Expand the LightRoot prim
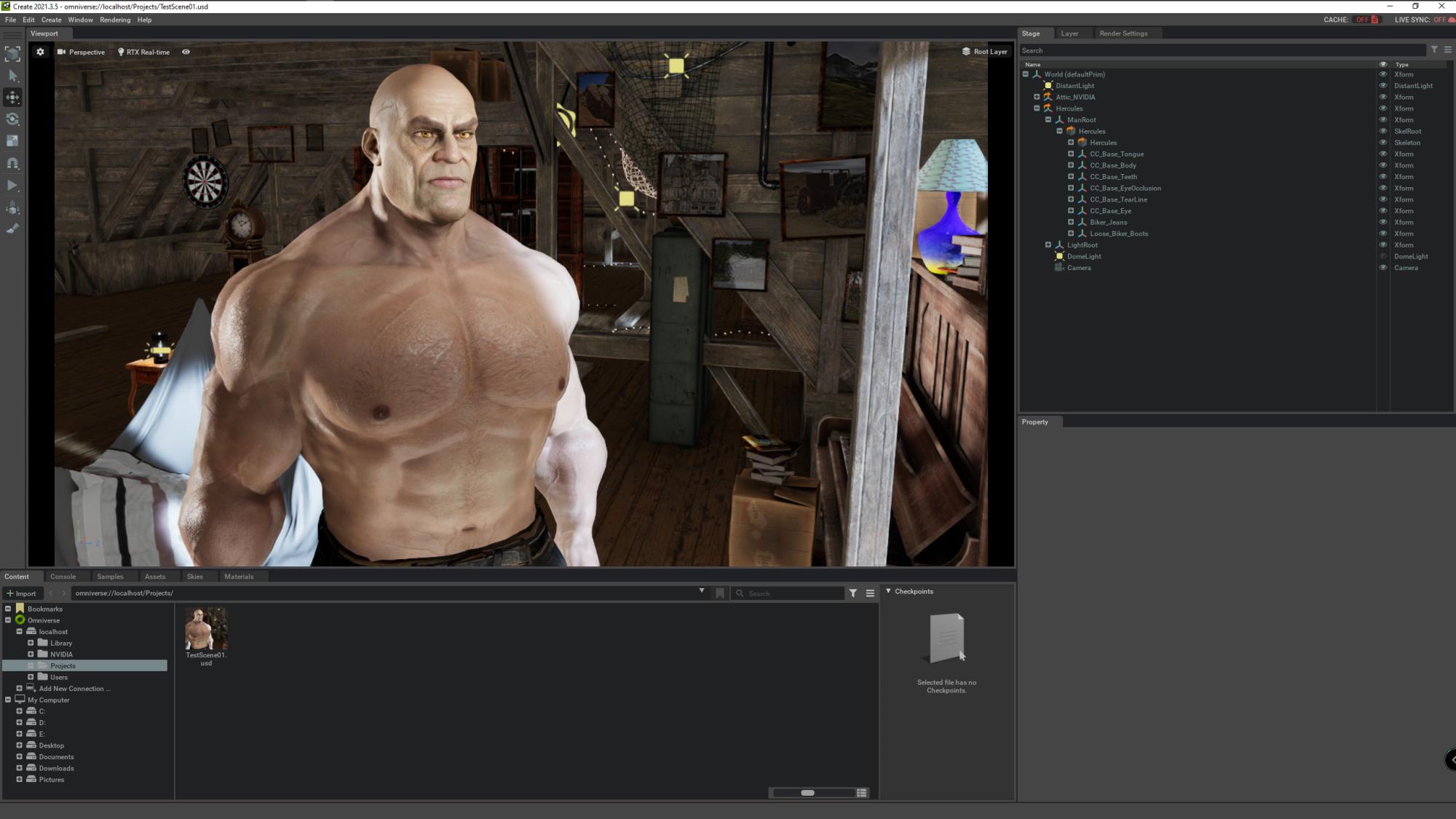Screen dimensions: 1456x819 coord(1048,245)
